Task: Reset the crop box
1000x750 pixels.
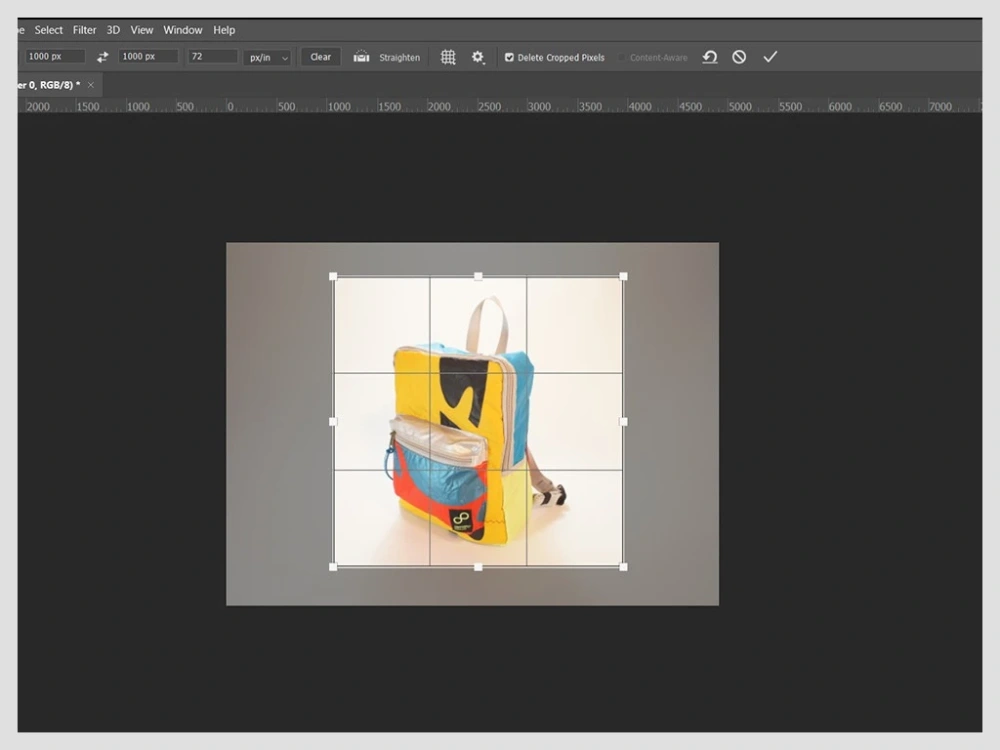Action: (710, 57)
